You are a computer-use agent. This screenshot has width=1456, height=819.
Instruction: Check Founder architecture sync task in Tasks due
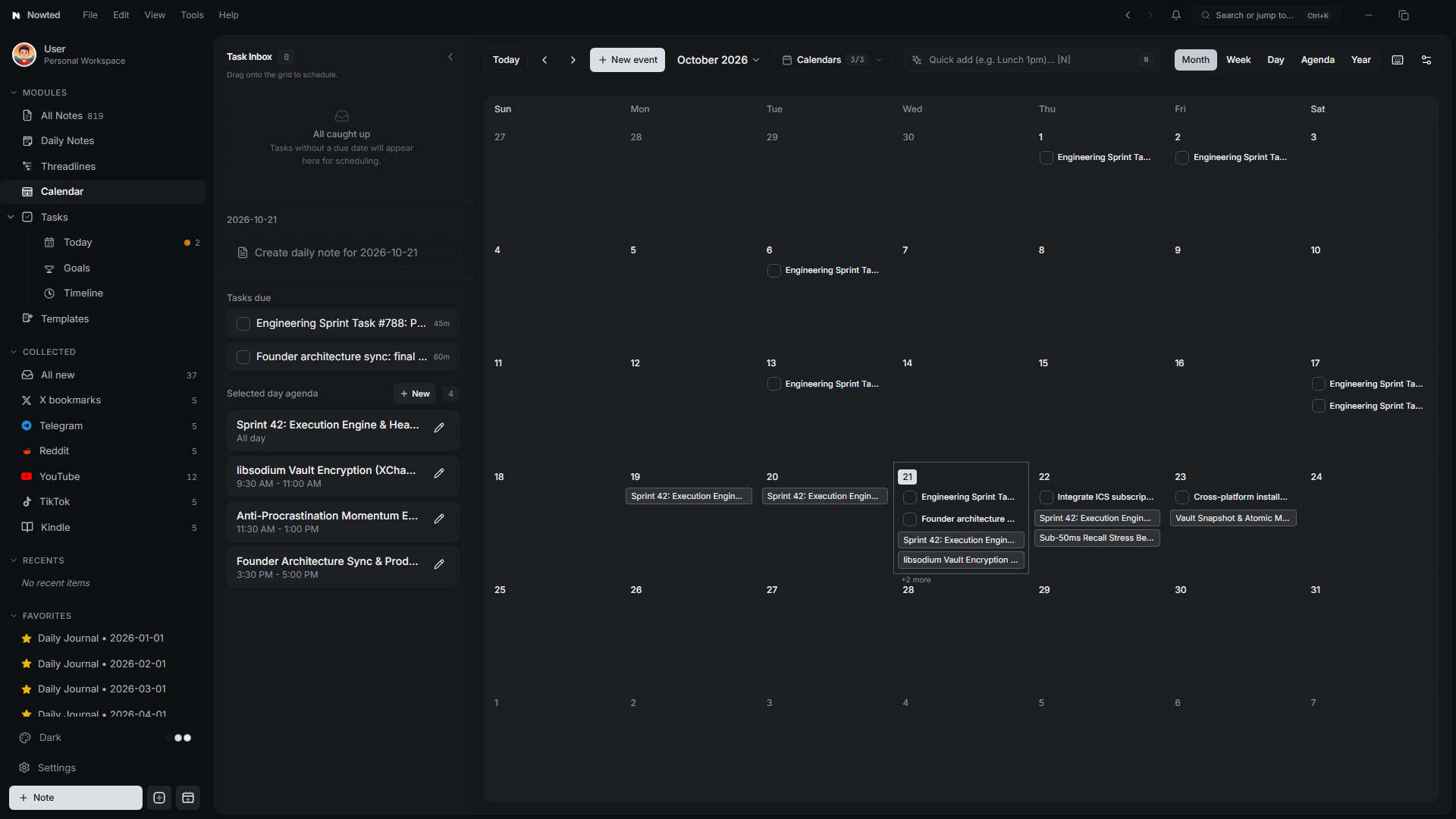[x=243, y=357]
